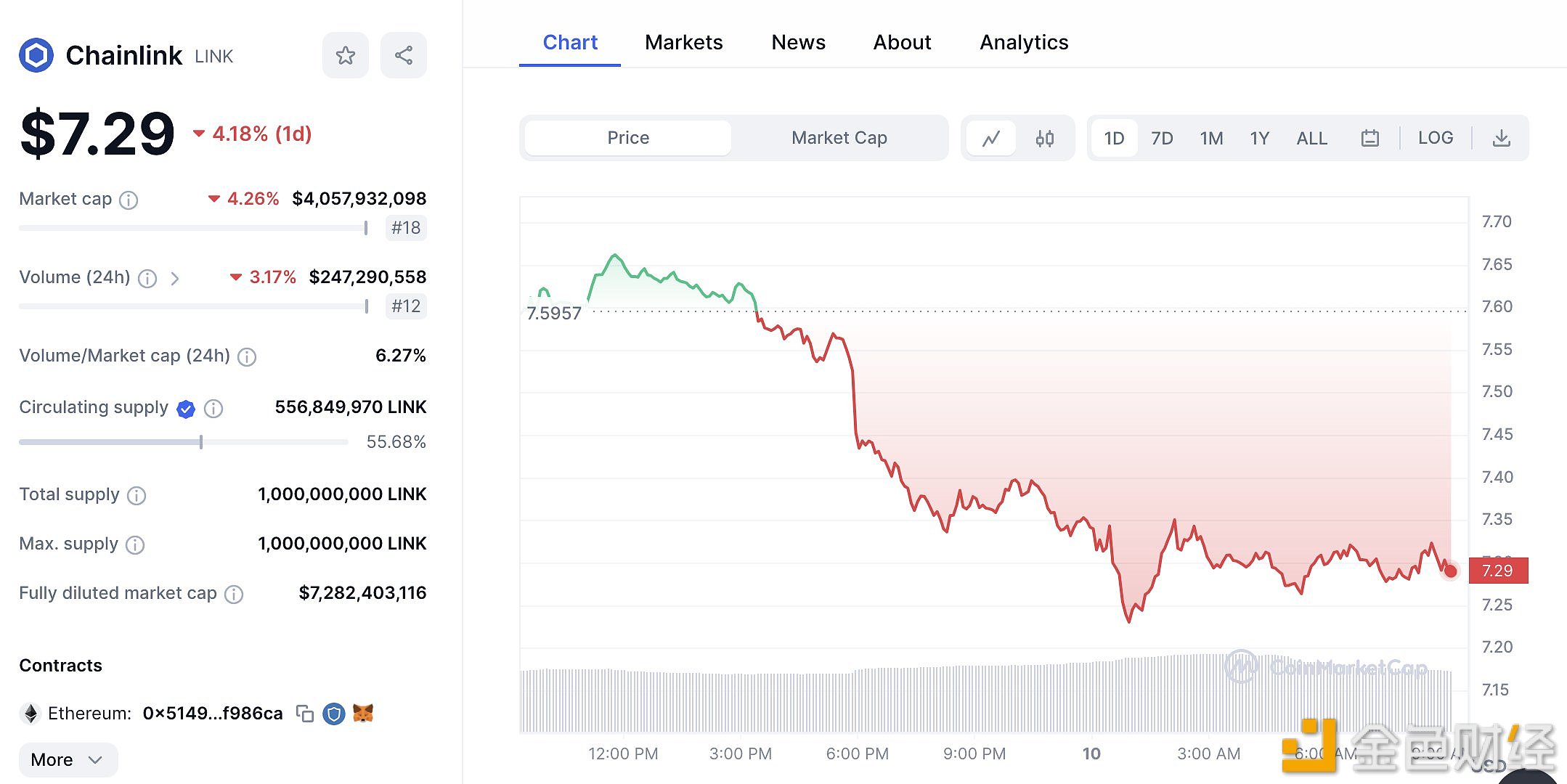
Task: Open the About tab
Action: pos(902,42)
